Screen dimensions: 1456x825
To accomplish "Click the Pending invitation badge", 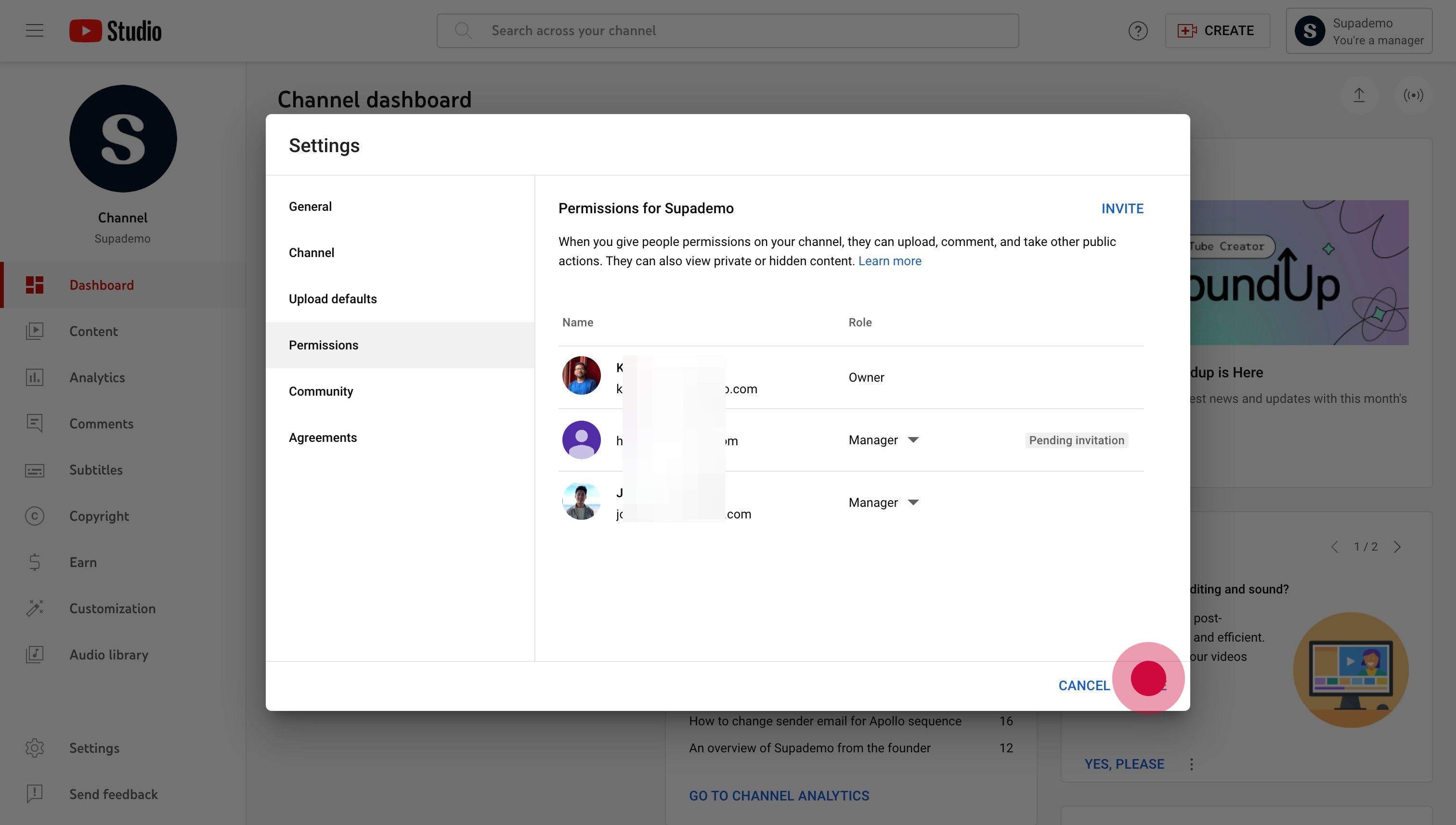I will [x=1076, y=440].
